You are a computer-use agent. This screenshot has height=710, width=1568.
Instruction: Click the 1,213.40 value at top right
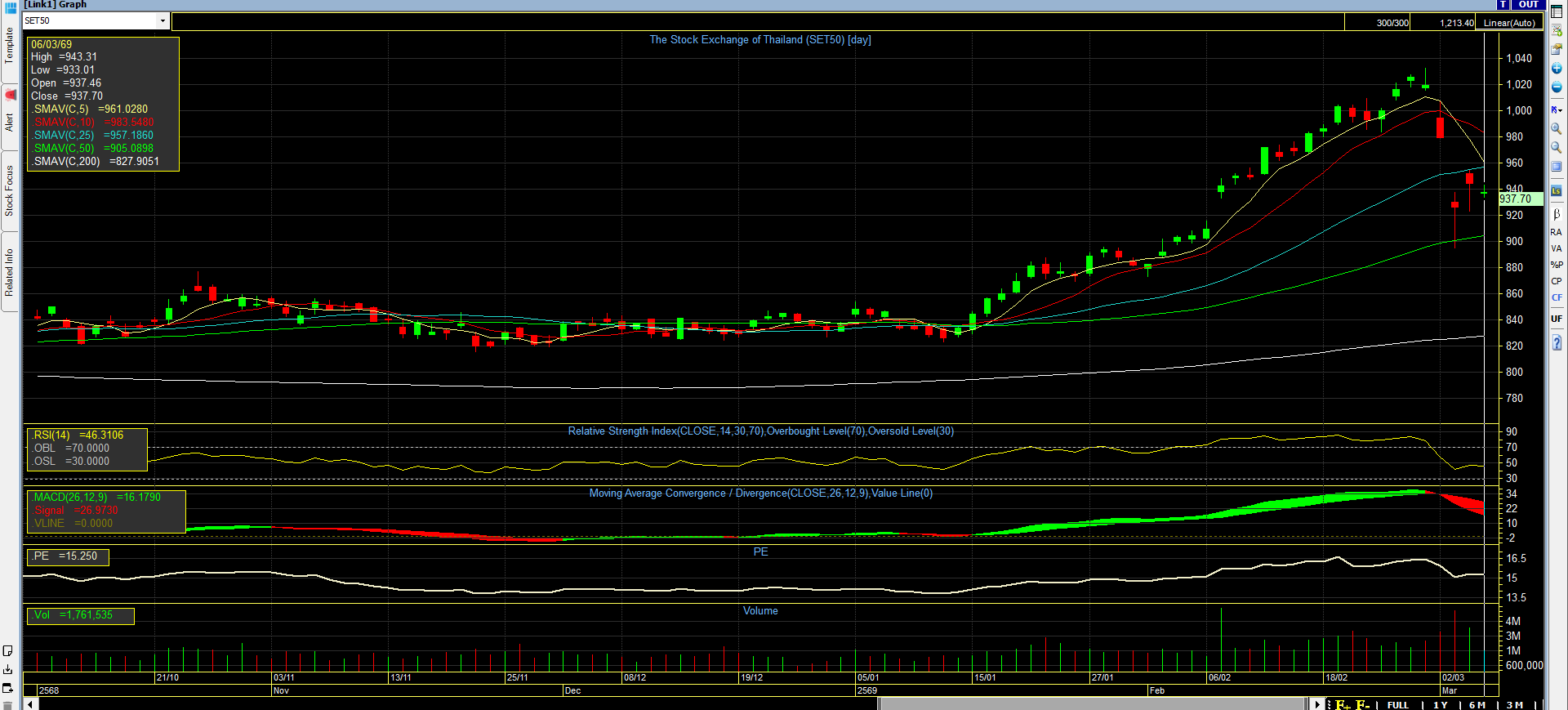click(1457, 23)
